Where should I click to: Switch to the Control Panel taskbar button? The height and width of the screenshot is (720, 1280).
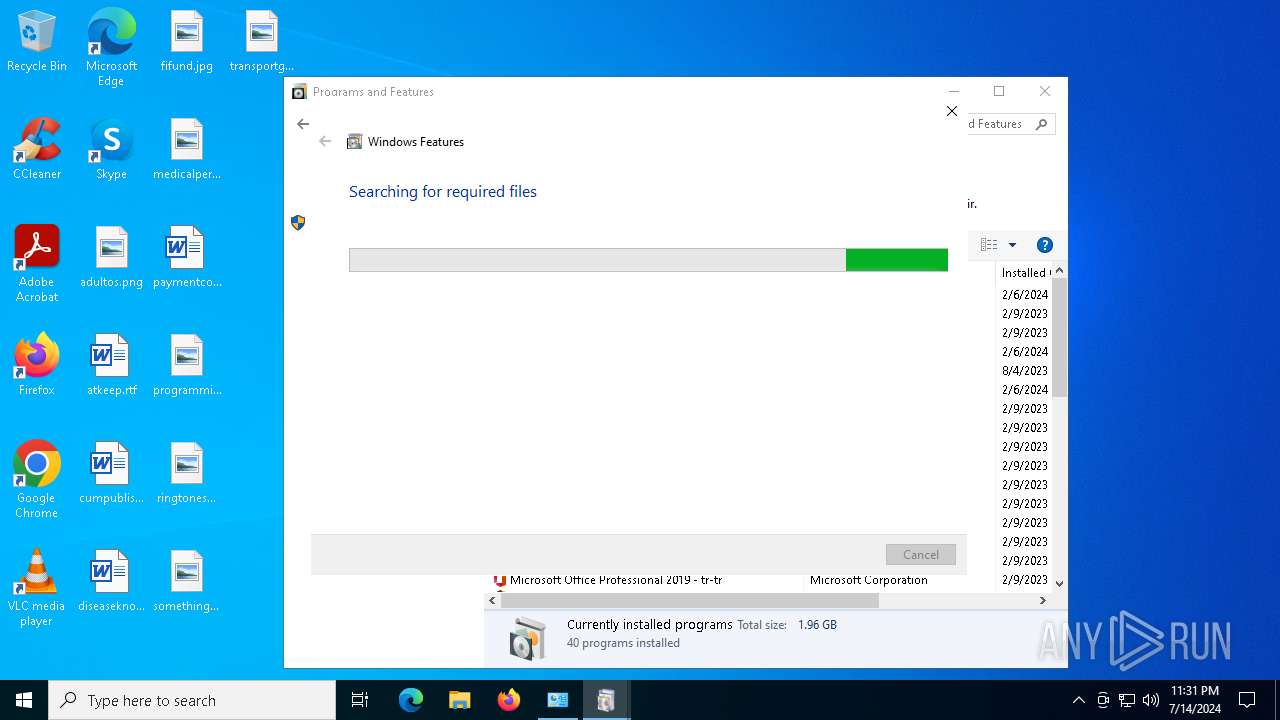click(557, 700)
